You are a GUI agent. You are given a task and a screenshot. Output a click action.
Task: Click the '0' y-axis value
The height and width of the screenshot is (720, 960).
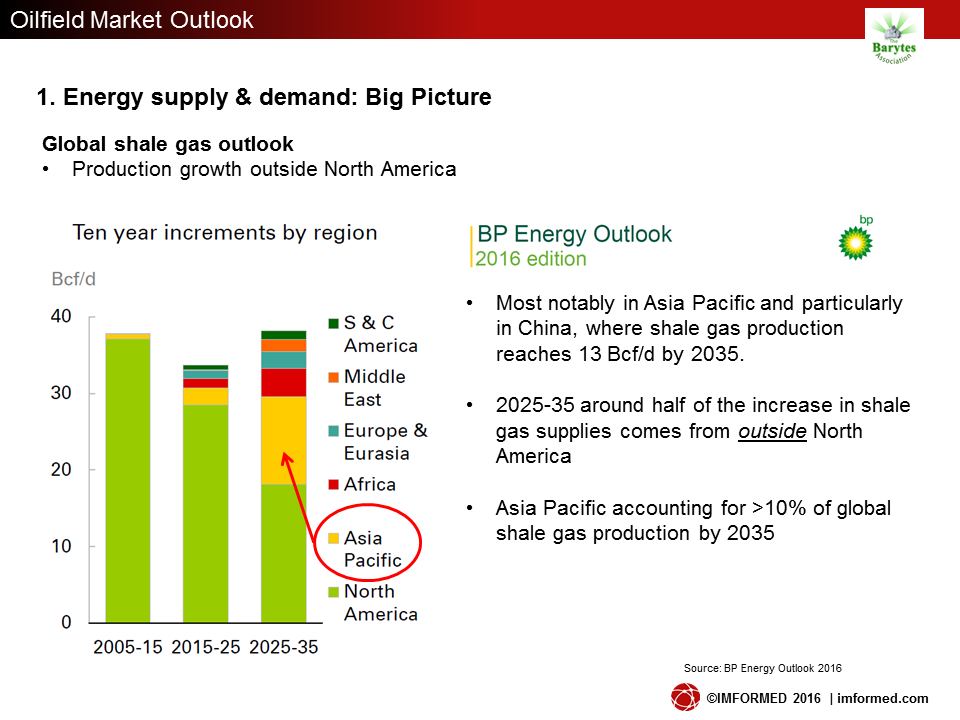66,623
